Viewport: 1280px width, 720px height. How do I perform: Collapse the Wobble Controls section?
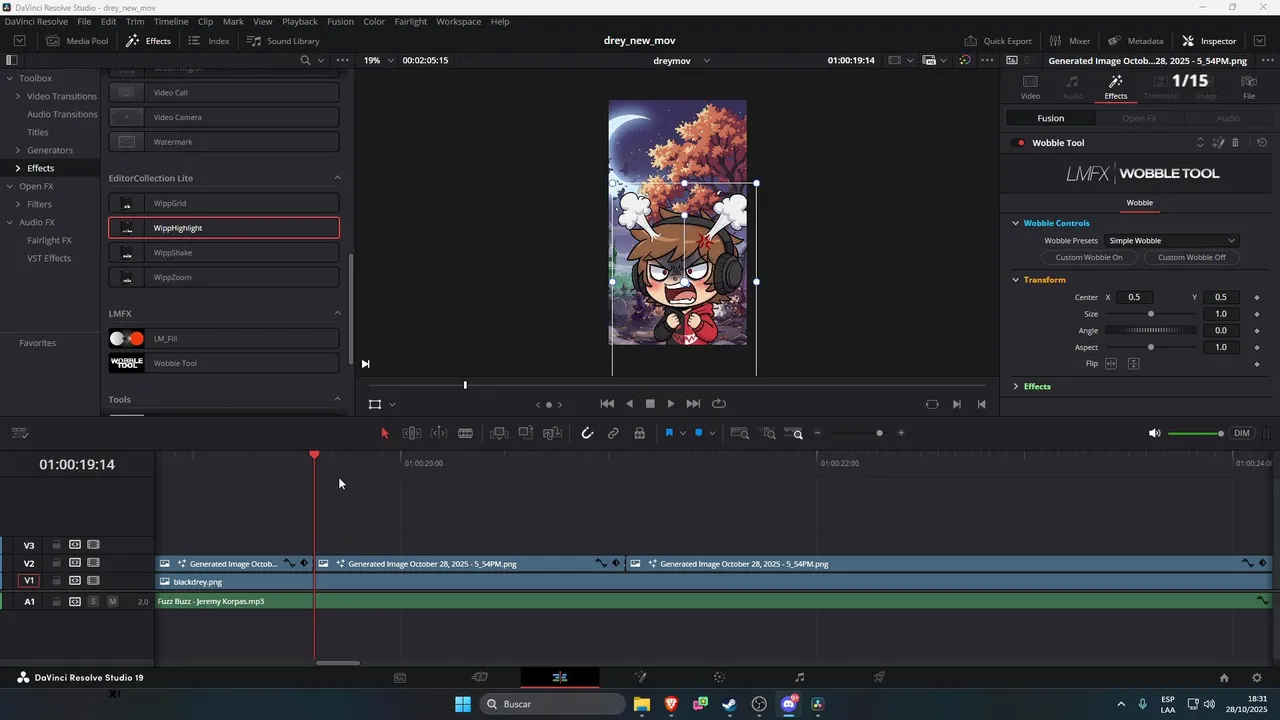[x=1015, y=223]
